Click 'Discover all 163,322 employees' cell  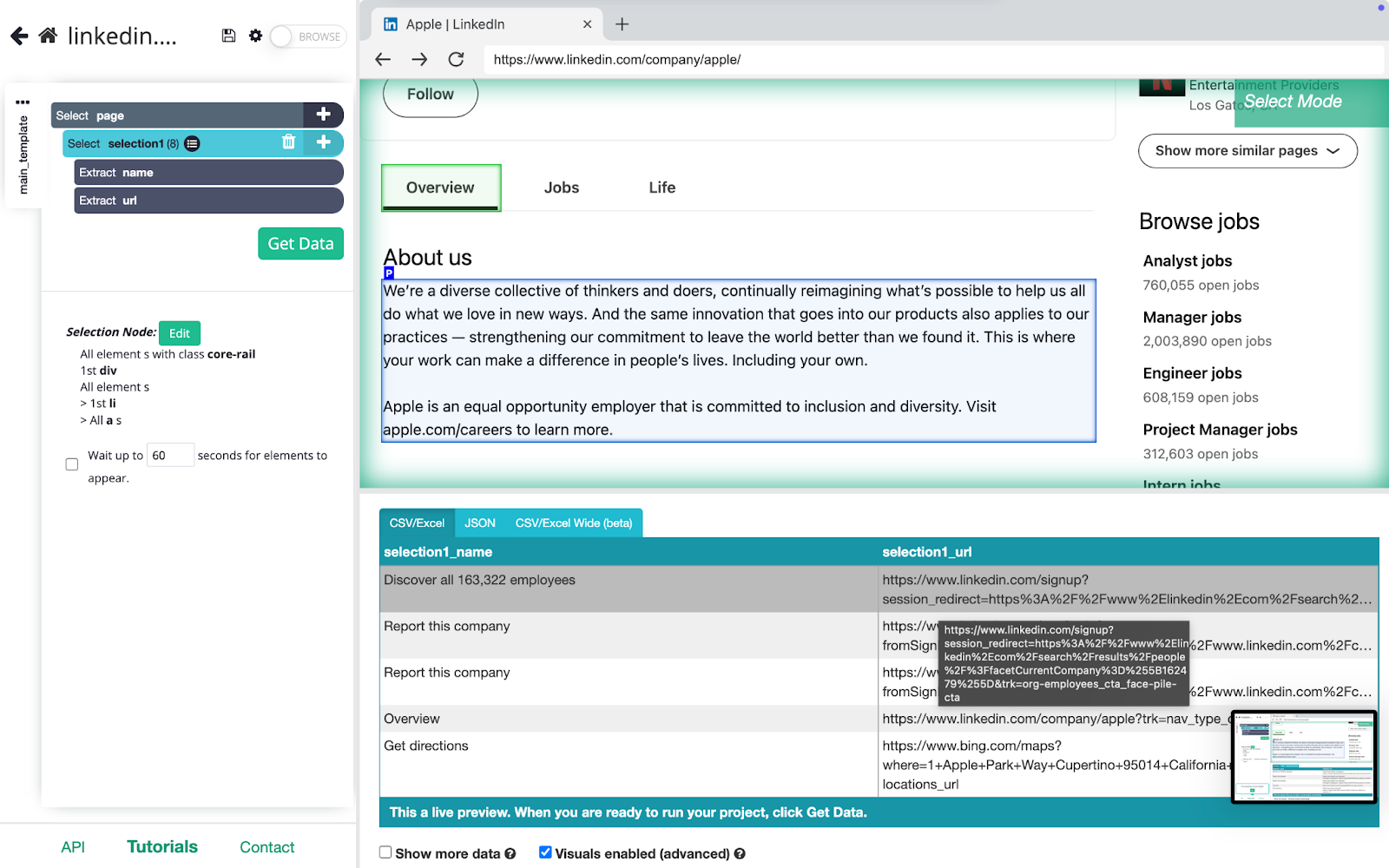click(x=629, y=589)
